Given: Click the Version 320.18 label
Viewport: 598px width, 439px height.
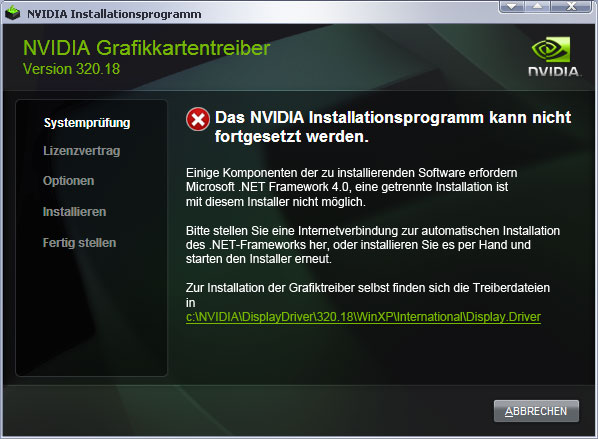Looking at the screenshot, I should pos(71,69).
